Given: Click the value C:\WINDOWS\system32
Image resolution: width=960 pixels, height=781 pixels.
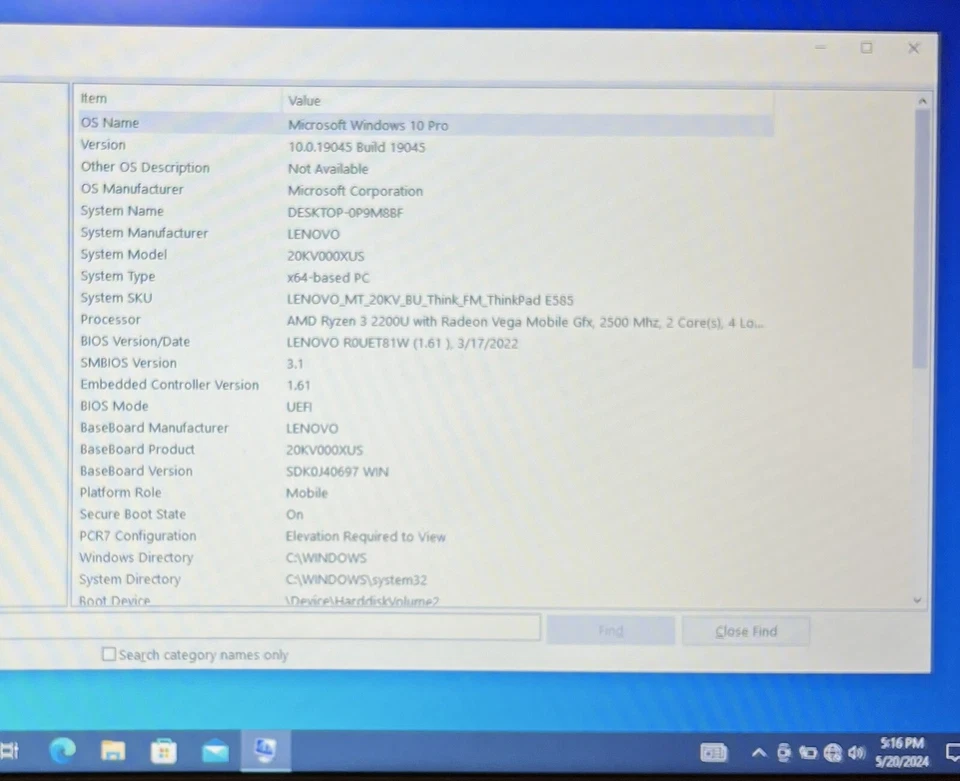Looking at the screenshot, I should [x=356, y=580].
